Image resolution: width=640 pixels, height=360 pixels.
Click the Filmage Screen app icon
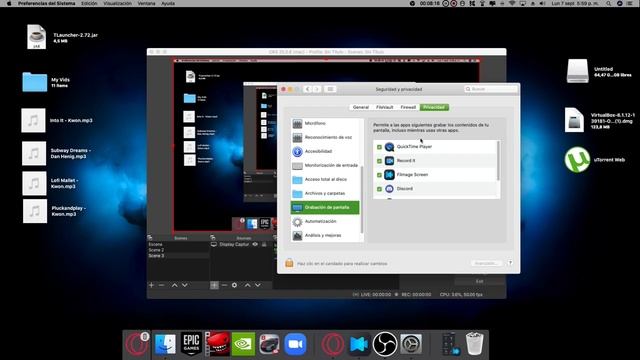[x=389, y=175]
